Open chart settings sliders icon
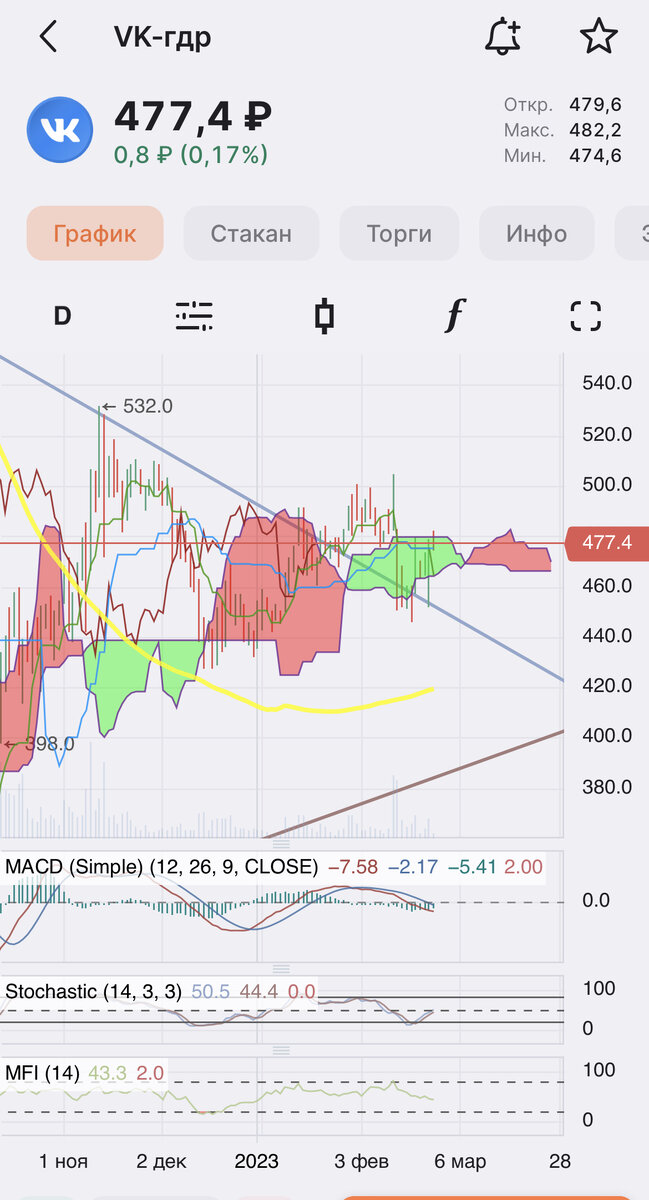 [194, 316]
